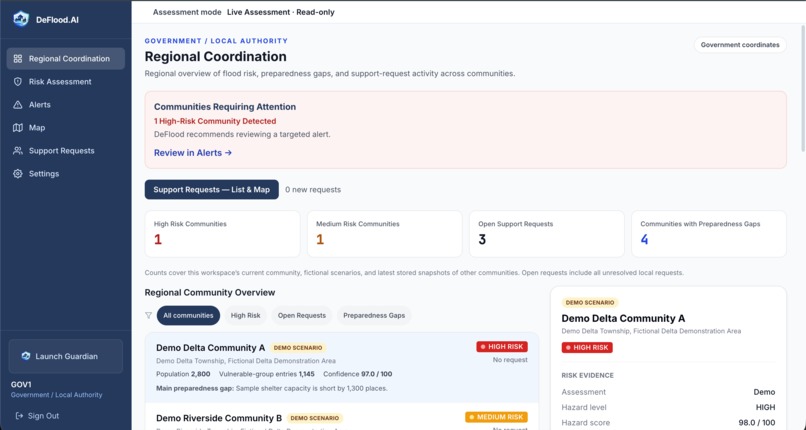Select the Demo Riverside Community B card

[342, 417]
